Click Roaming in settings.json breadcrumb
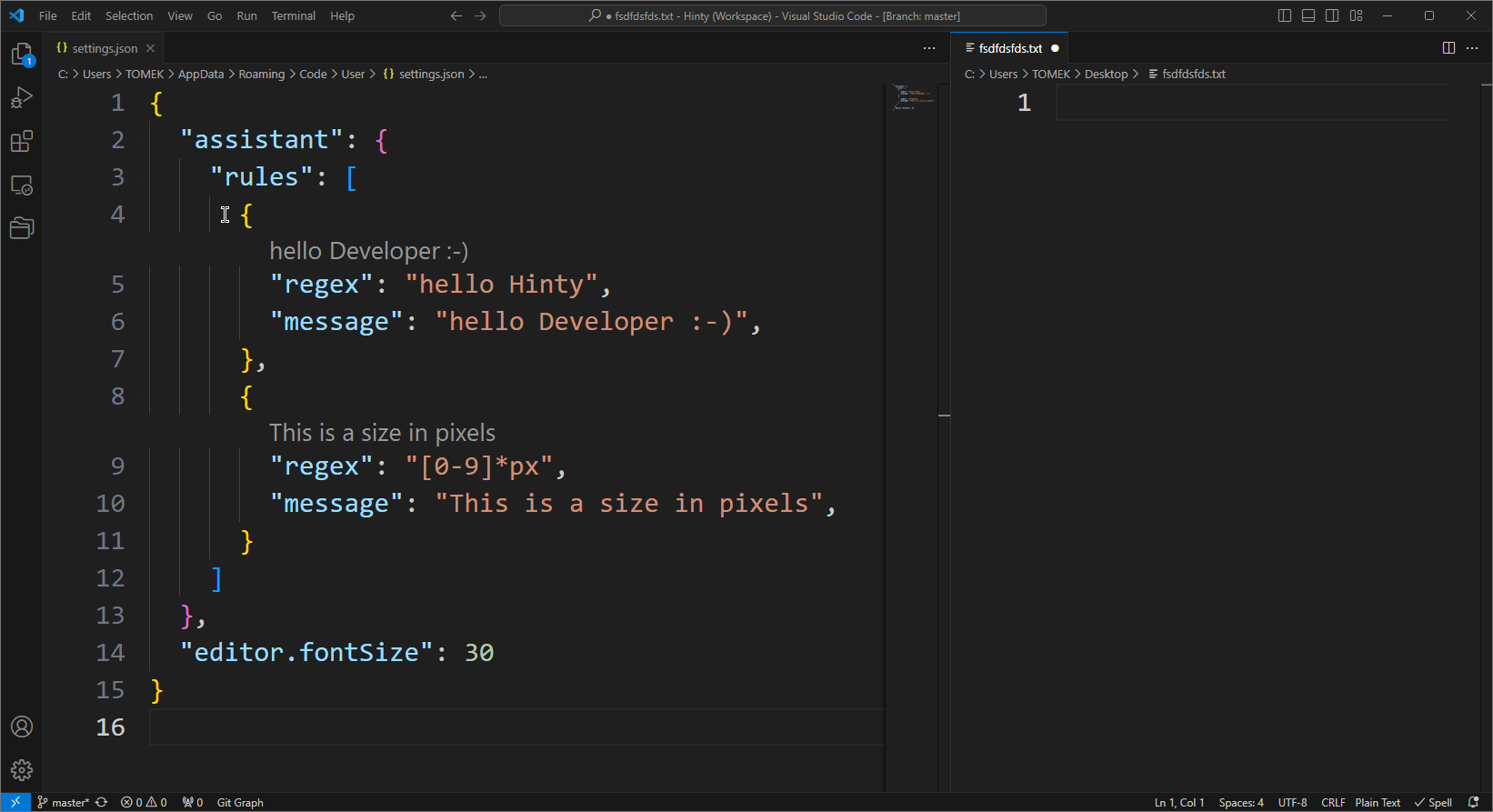This screenshot has width=1493, height=812. coord(262,74)
